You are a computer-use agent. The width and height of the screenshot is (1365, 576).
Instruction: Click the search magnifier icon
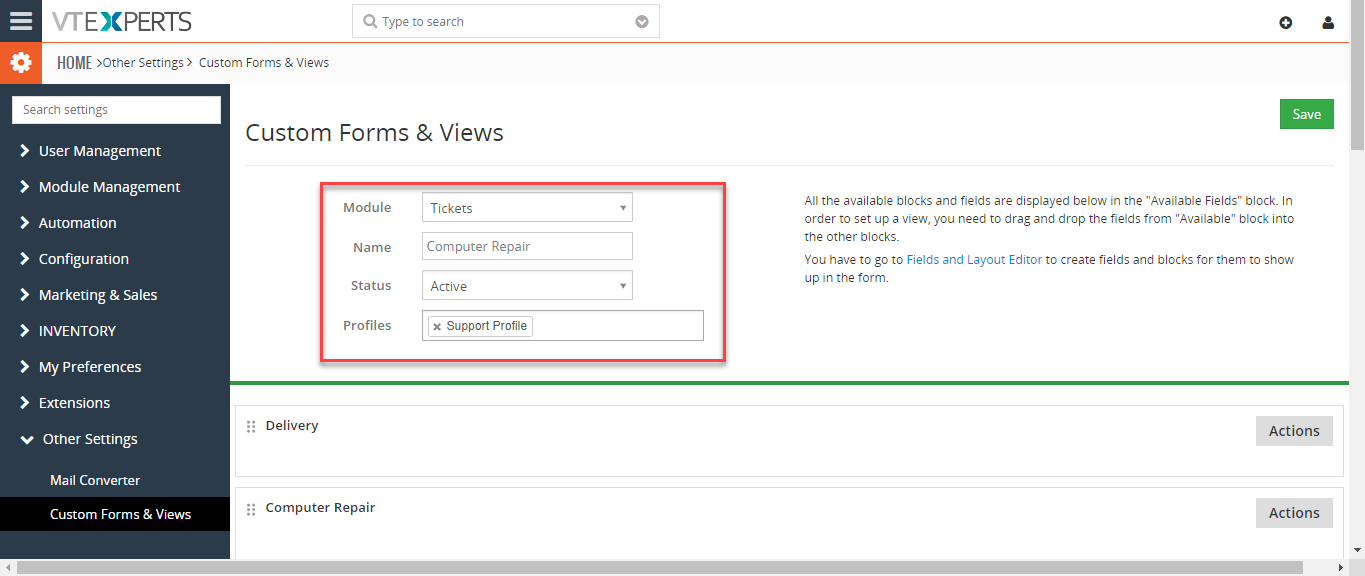[369, 22]
